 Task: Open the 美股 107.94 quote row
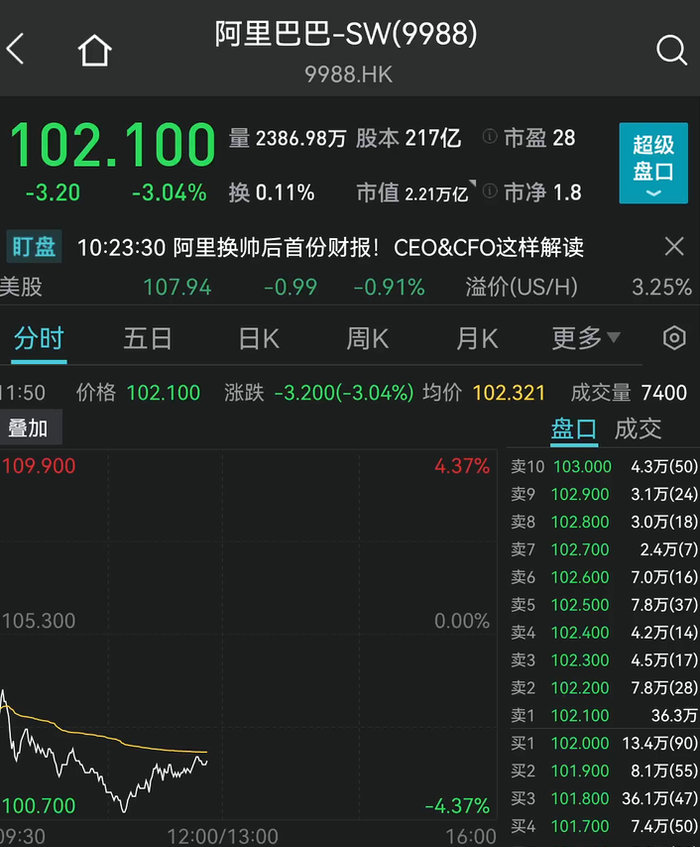pyautogui.click(x=212, y=287)
